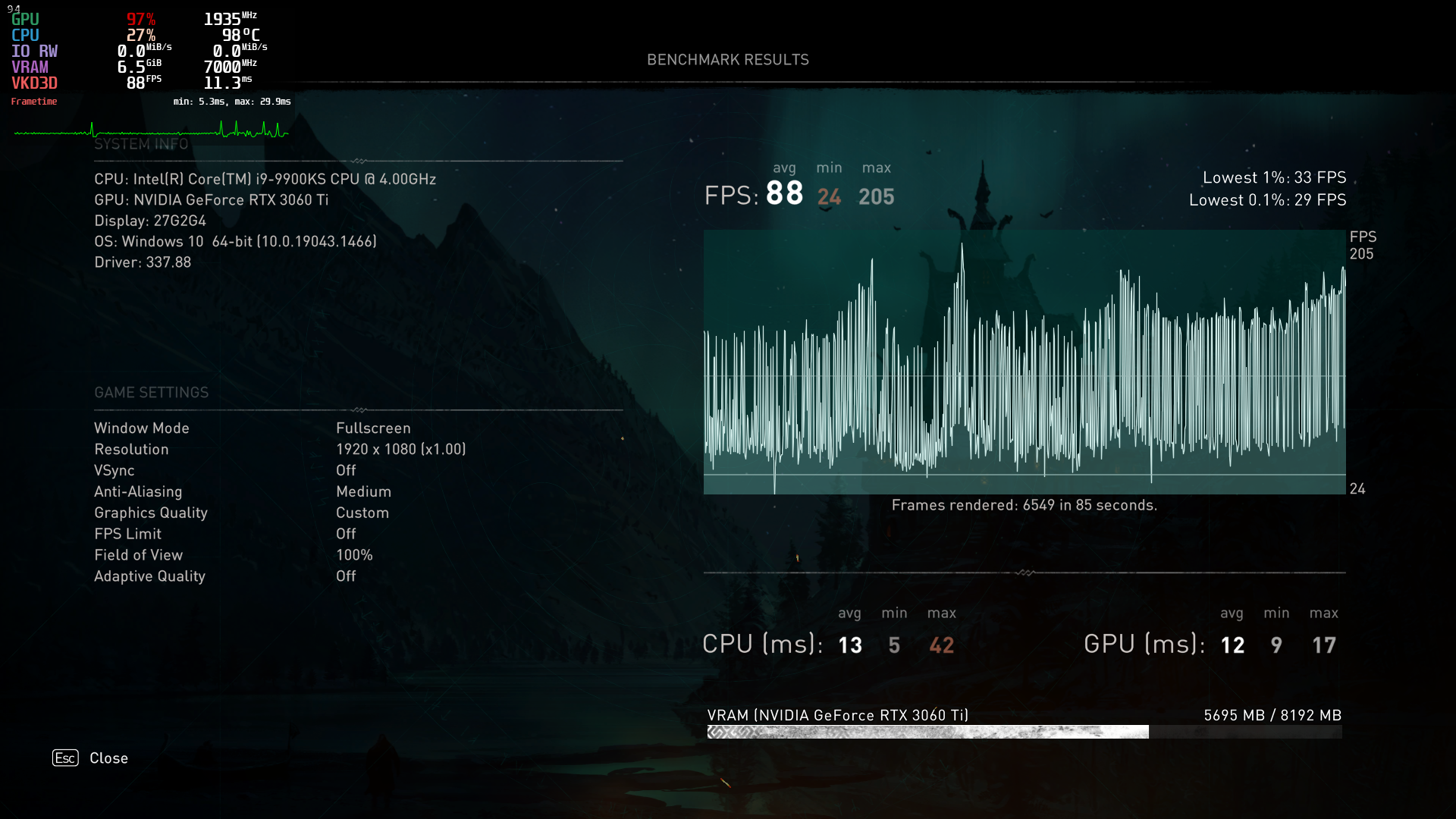Click the overlay CPU usage "27%"
Viewport: 1456px width, 819px height.
point(141,36)
